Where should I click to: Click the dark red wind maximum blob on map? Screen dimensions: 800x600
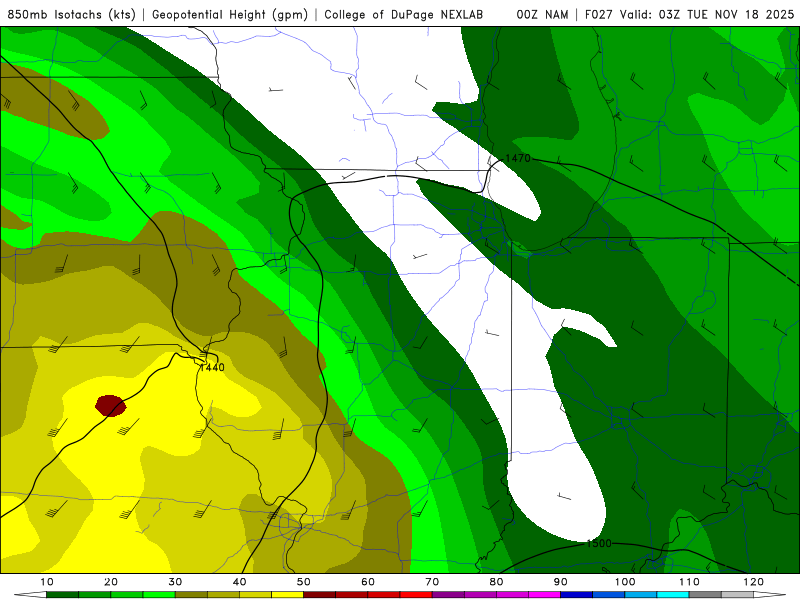(x=111, y=406)
